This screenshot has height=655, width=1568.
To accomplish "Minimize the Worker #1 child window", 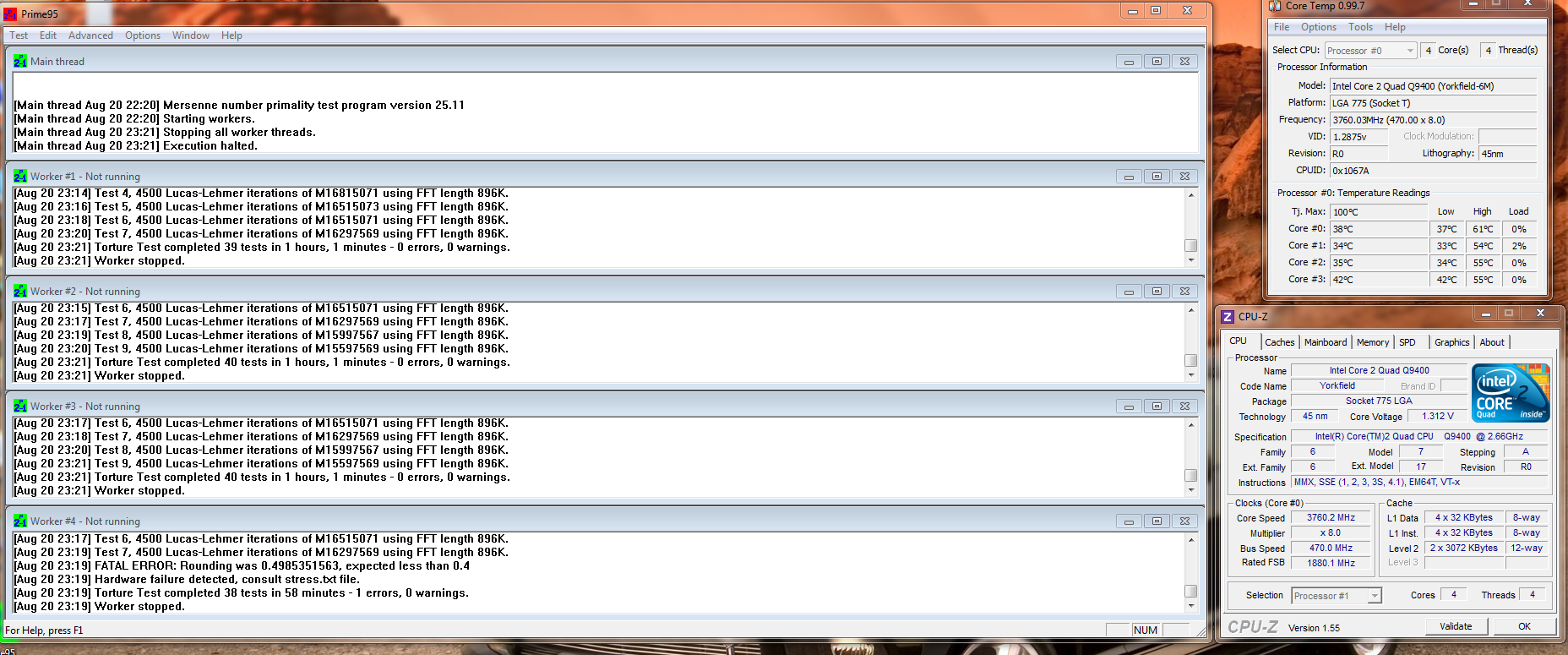I will point(1129,177).
